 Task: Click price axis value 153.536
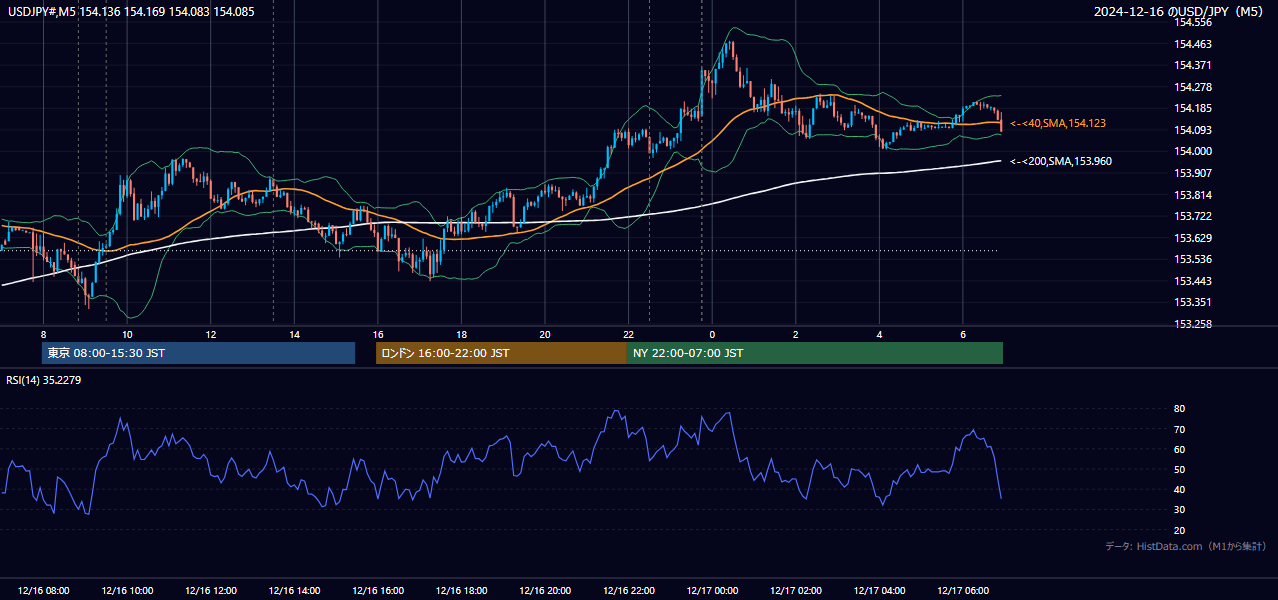pos(1194,259)
